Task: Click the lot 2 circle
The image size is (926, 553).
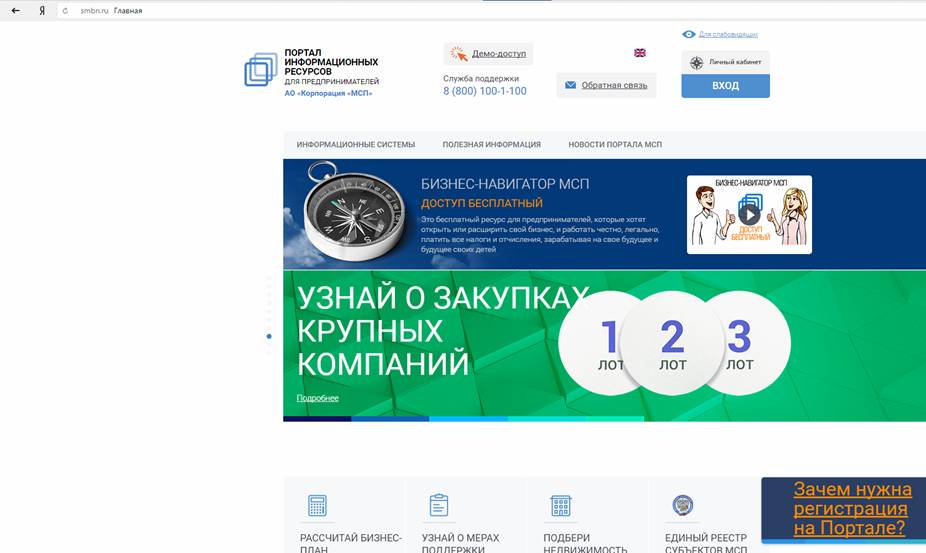Action: (x=672, y=343)
